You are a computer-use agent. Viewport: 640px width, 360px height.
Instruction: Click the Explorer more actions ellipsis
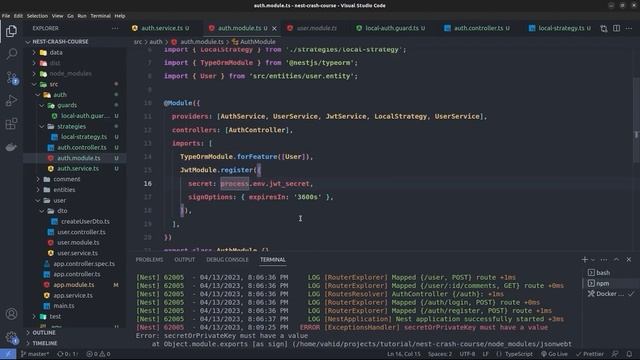coord(115,28)
